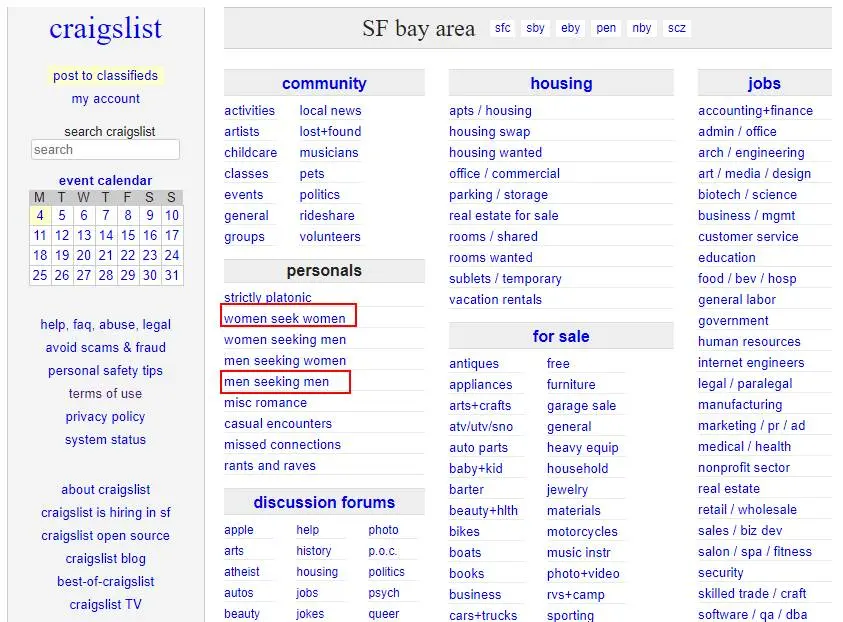Viewport: 843px width, 622px height.
Task: Switch to sby subarea tab
Action: 535,28
